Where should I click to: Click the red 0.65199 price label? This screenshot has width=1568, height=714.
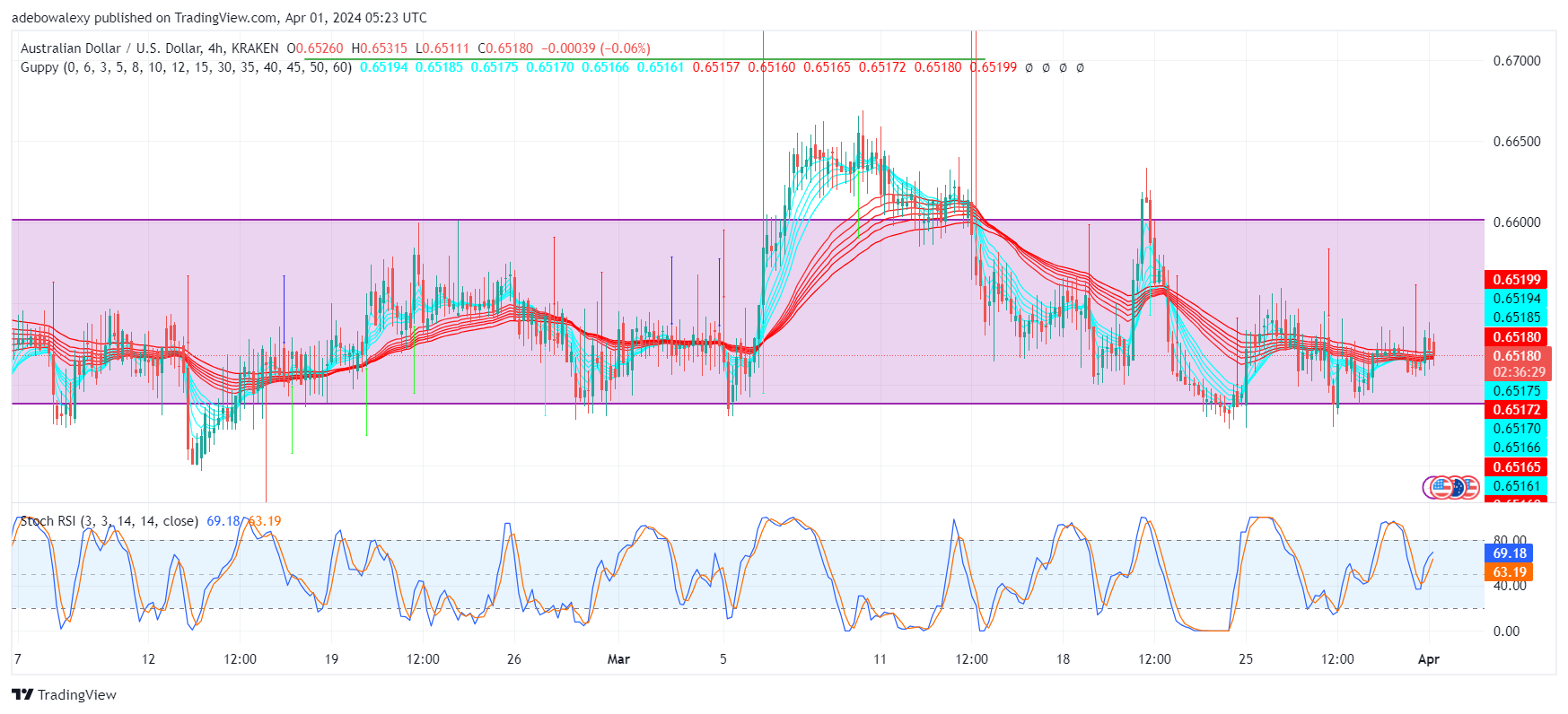1516,280
